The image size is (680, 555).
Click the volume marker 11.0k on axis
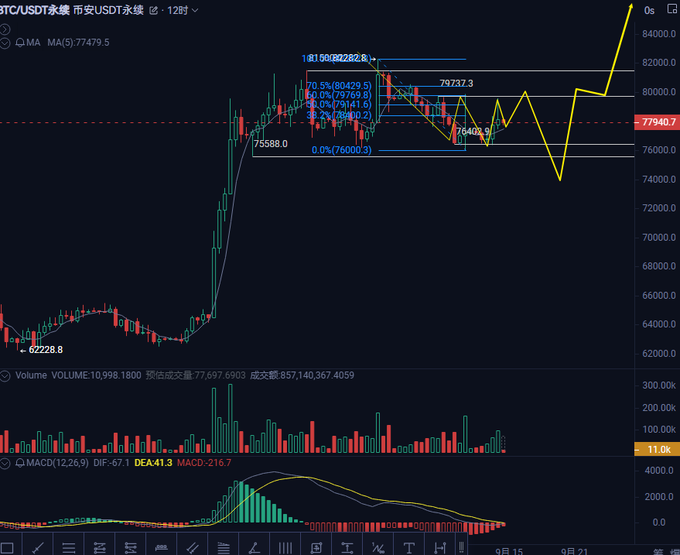[657, 450]
